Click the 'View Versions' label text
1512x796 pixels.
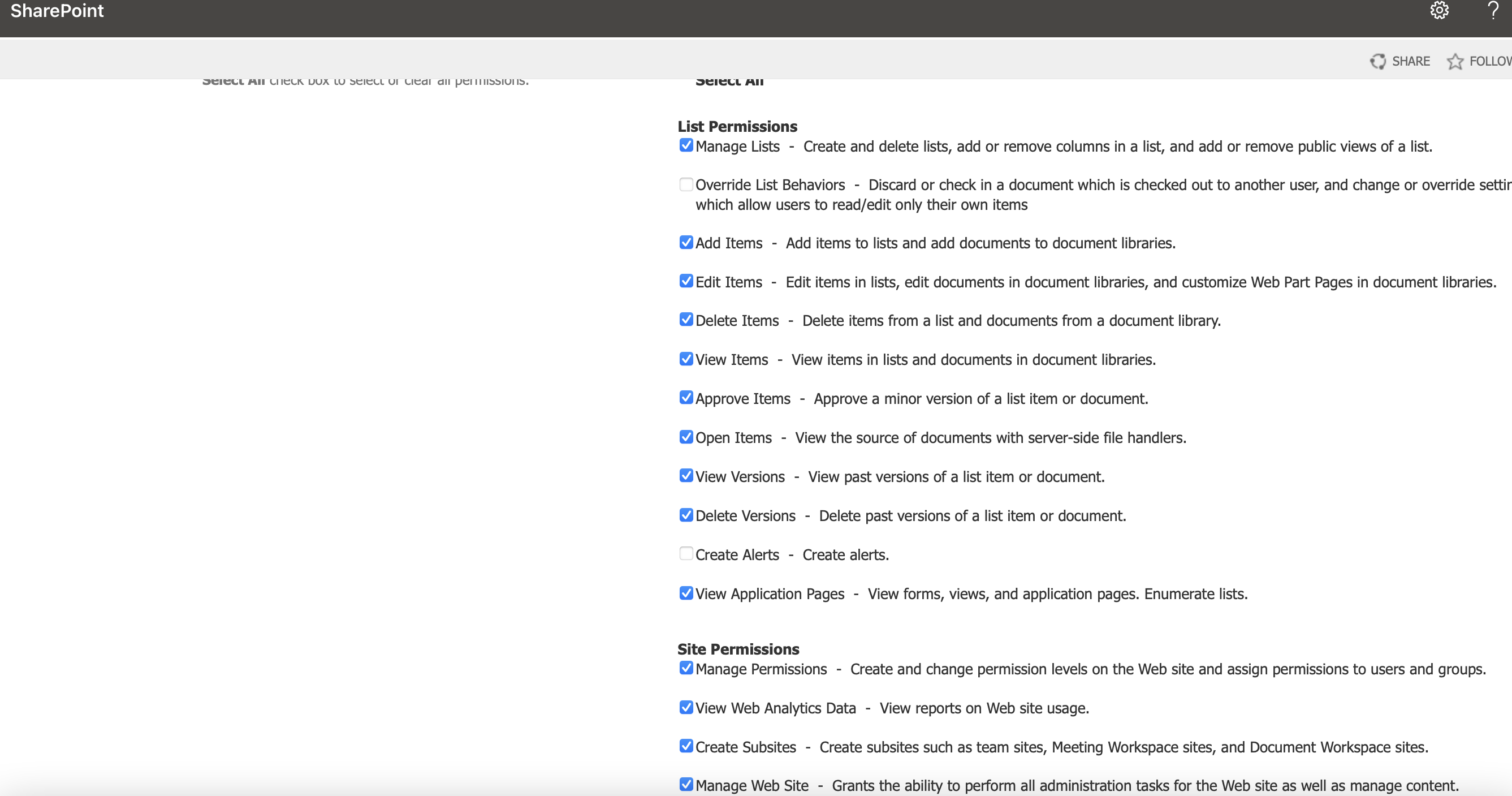pos(740,476)
